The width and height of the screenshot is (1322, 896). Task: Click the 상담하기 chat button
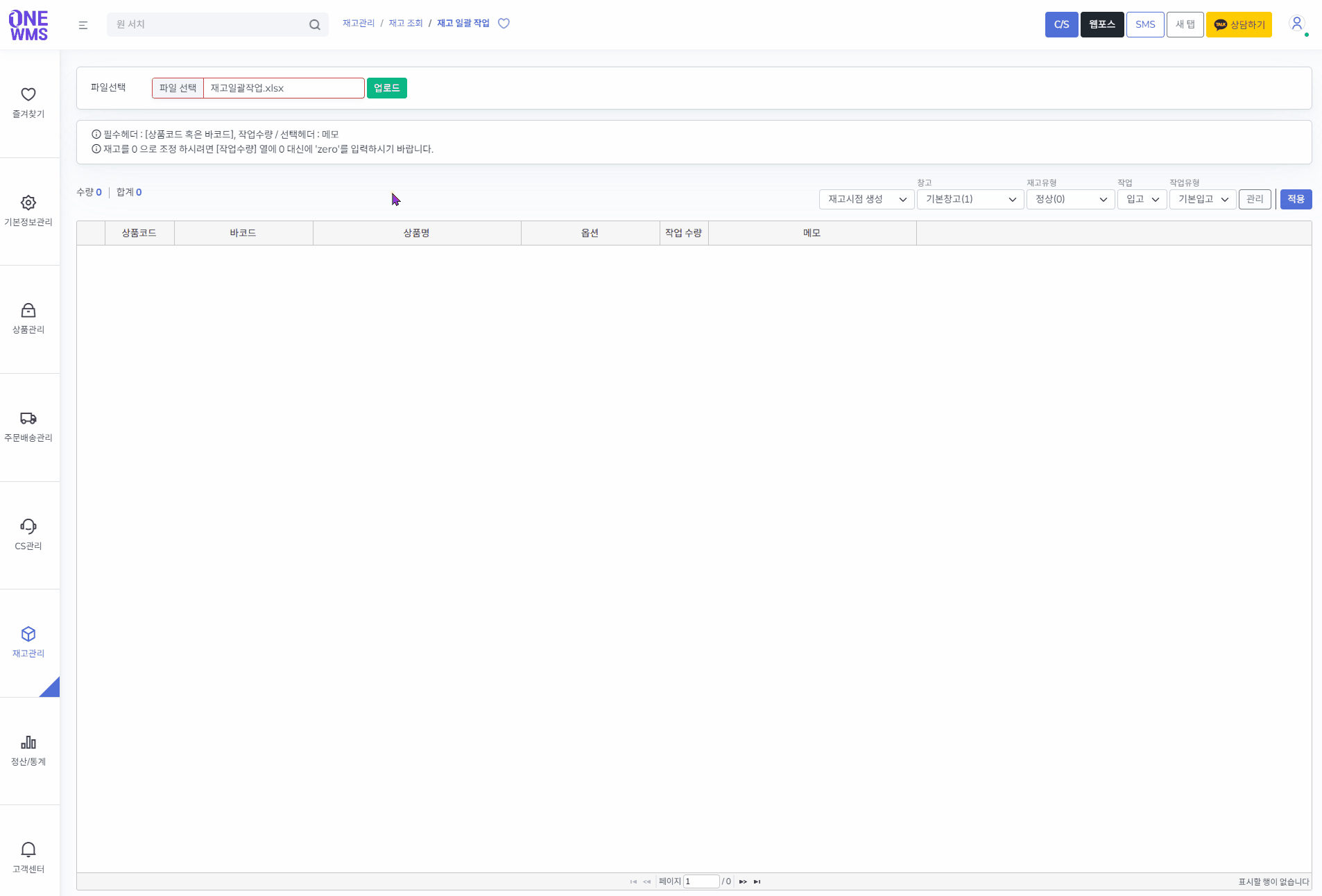tap(1239, 24)
